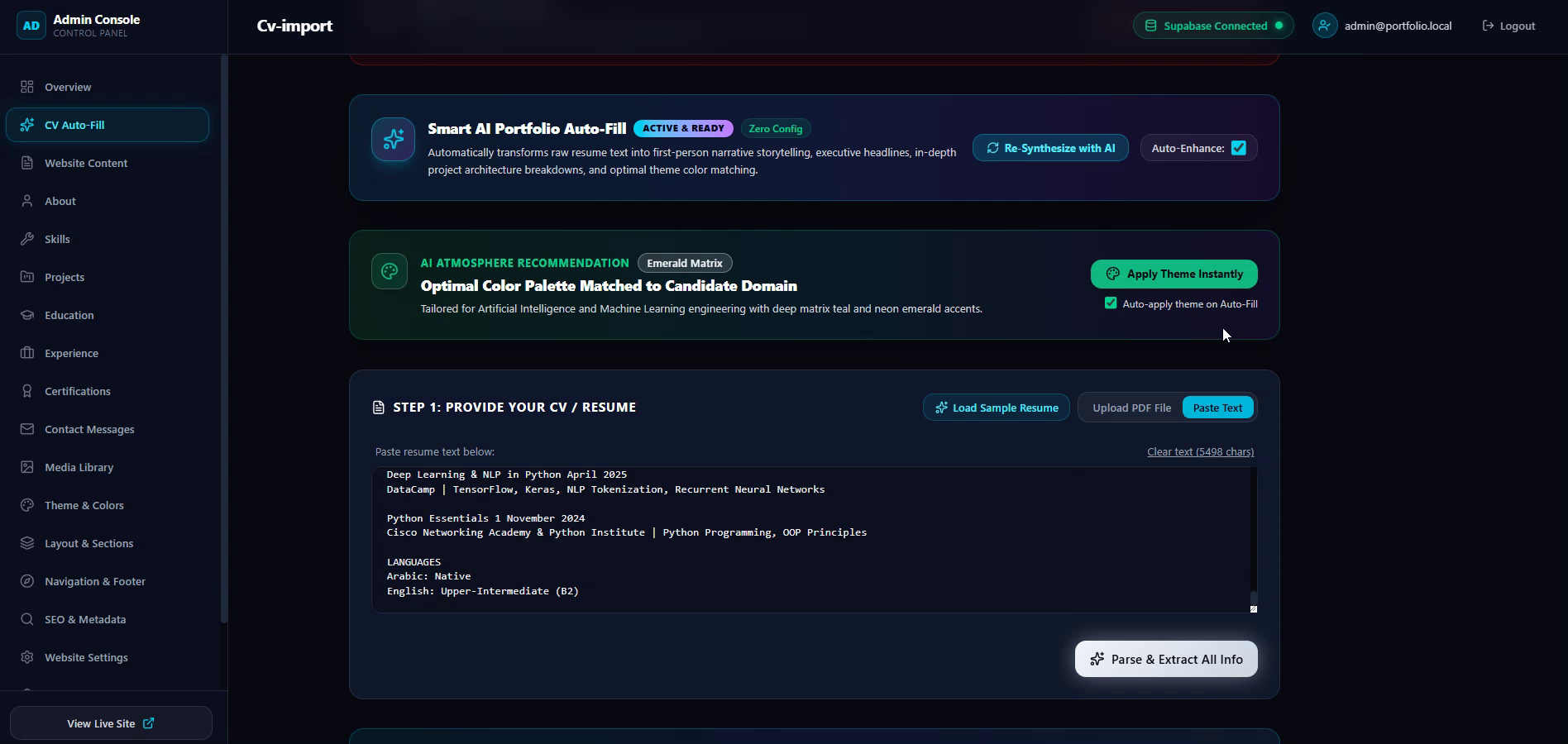Click the textarea resize handle corner
The width and height of the screenshot is (1568, 744).
pyautogui.click(x=1253, y=608)
